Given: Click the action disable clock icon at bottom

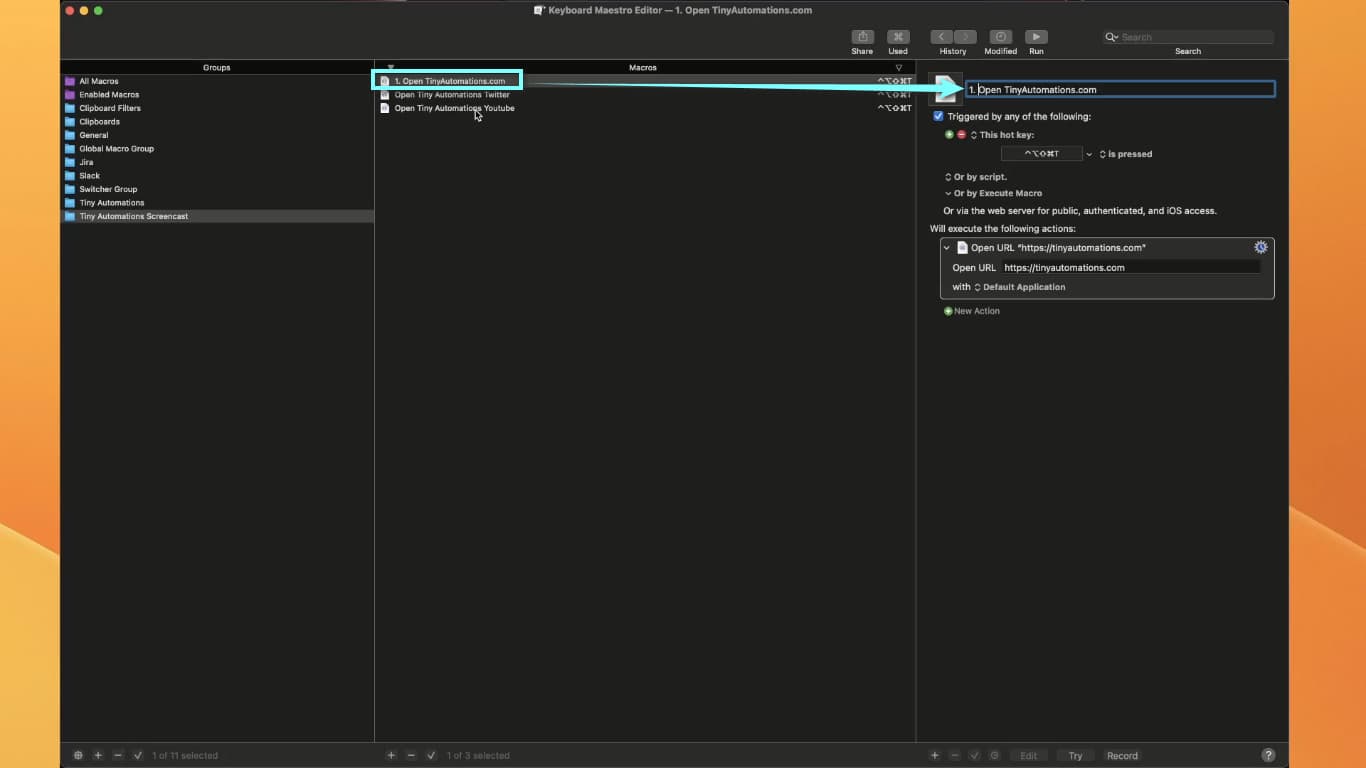Looking at the screenshot, I should [x=994, y=755].
